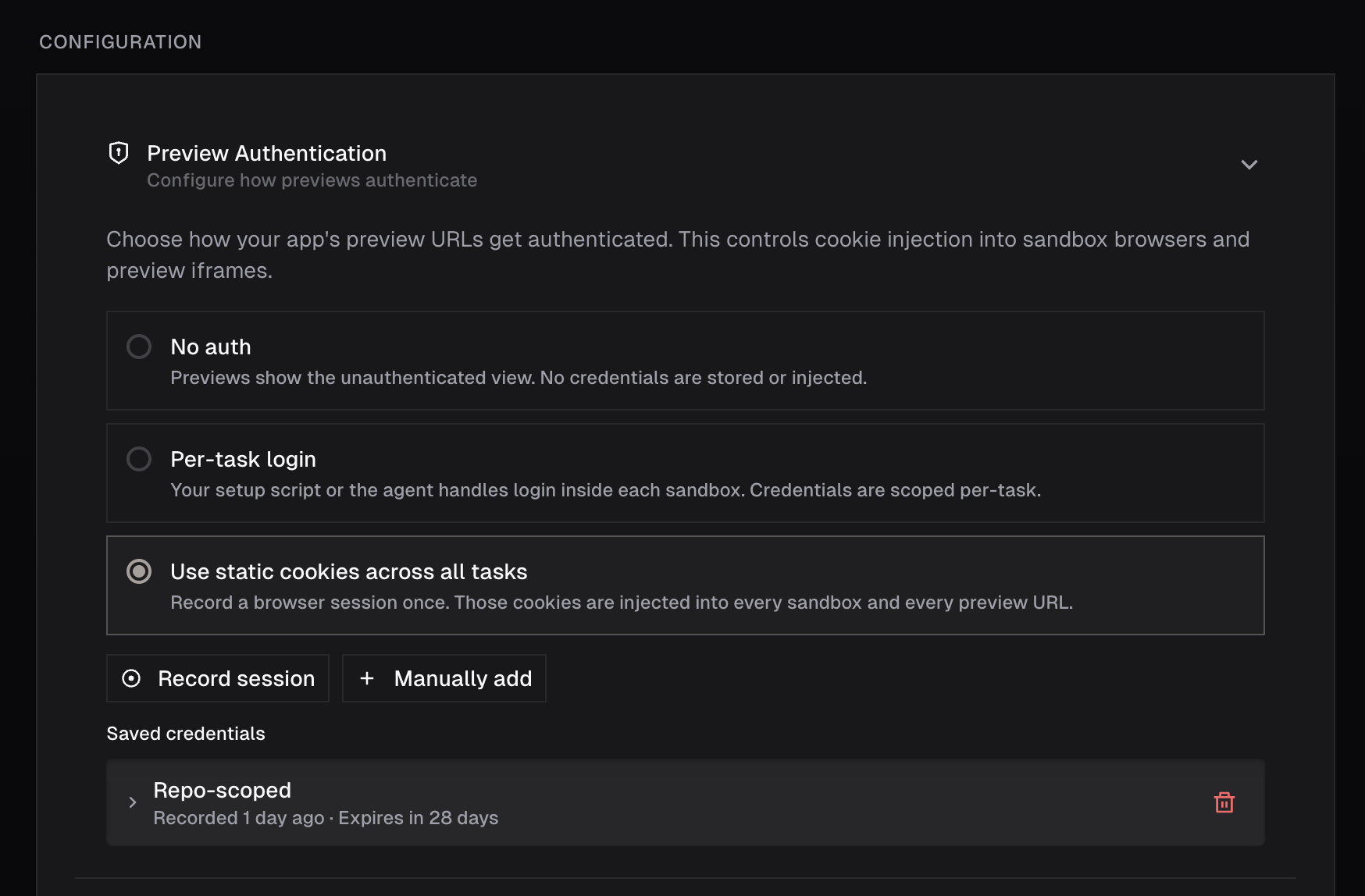The image size is (1365, 896).
Task: Click the No auth option card
Action: point(684,361)
